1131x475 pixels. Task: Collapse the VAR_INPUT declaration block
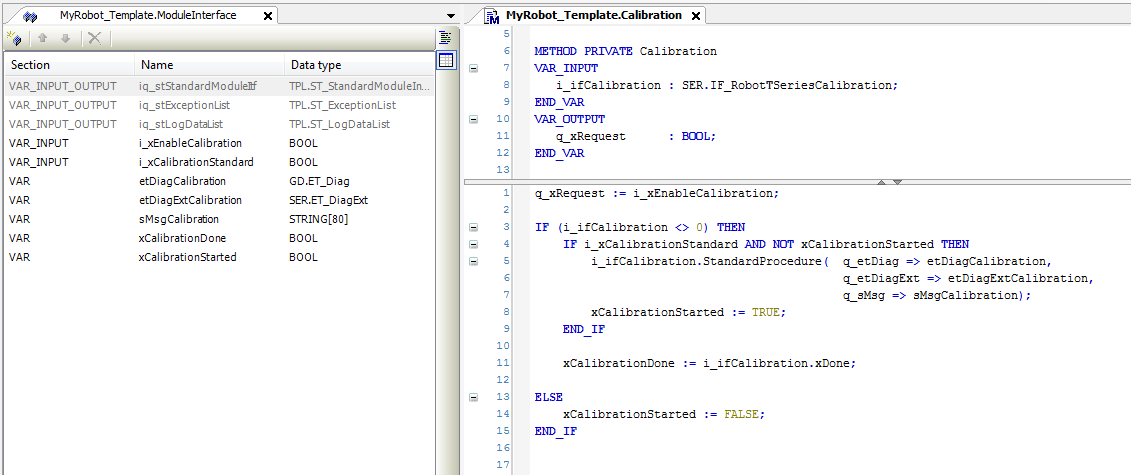click(x=473, y=68)
